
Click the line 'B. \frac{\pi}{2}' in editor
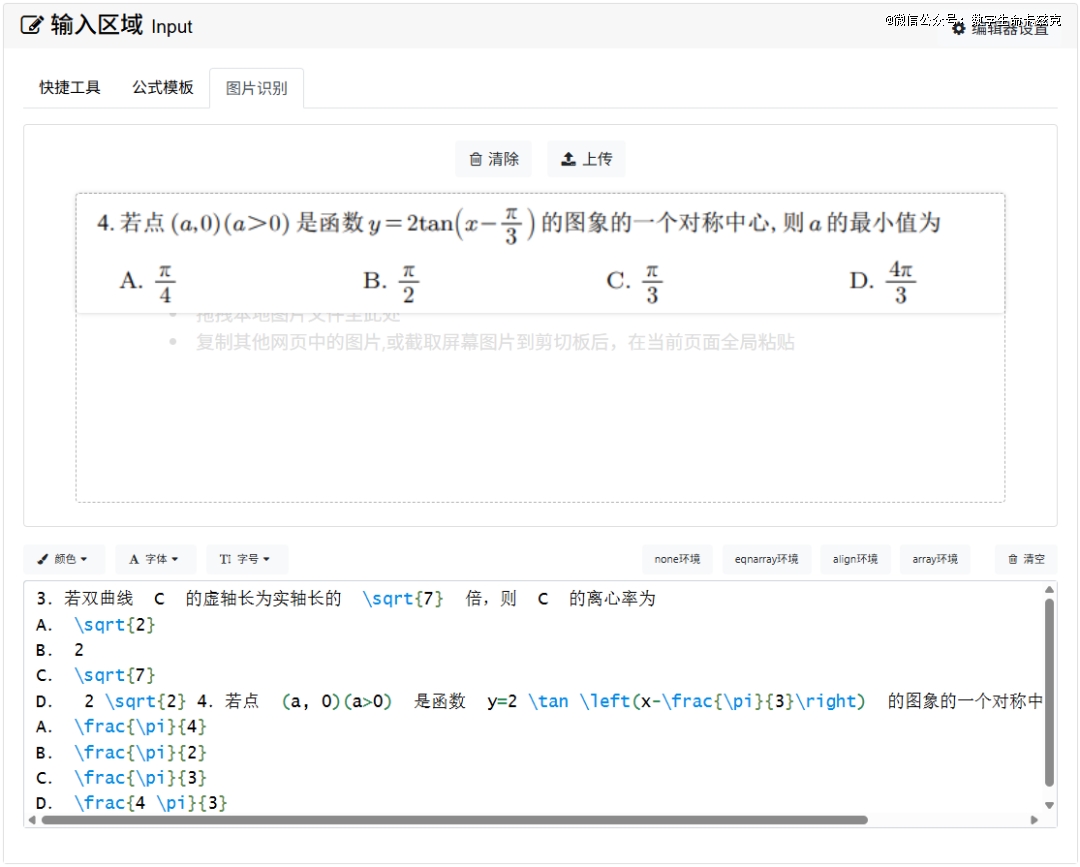(121, 752)
